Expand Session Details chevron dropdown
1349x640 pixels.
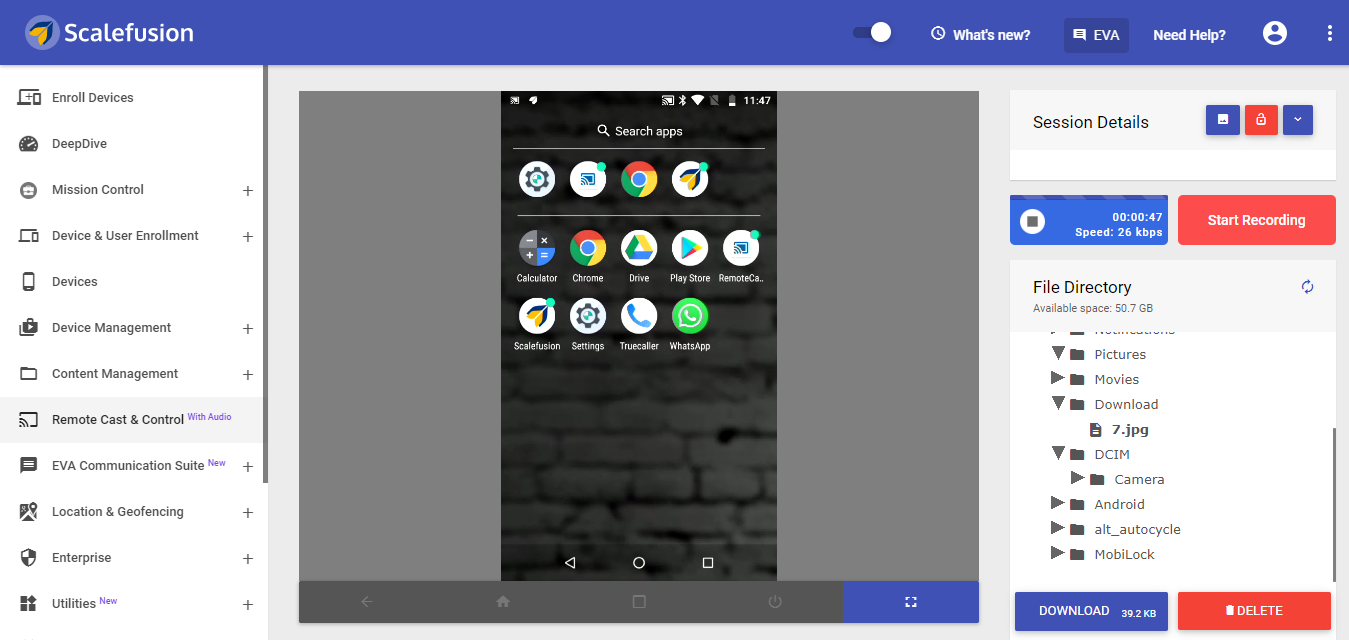pos(1298,120)
